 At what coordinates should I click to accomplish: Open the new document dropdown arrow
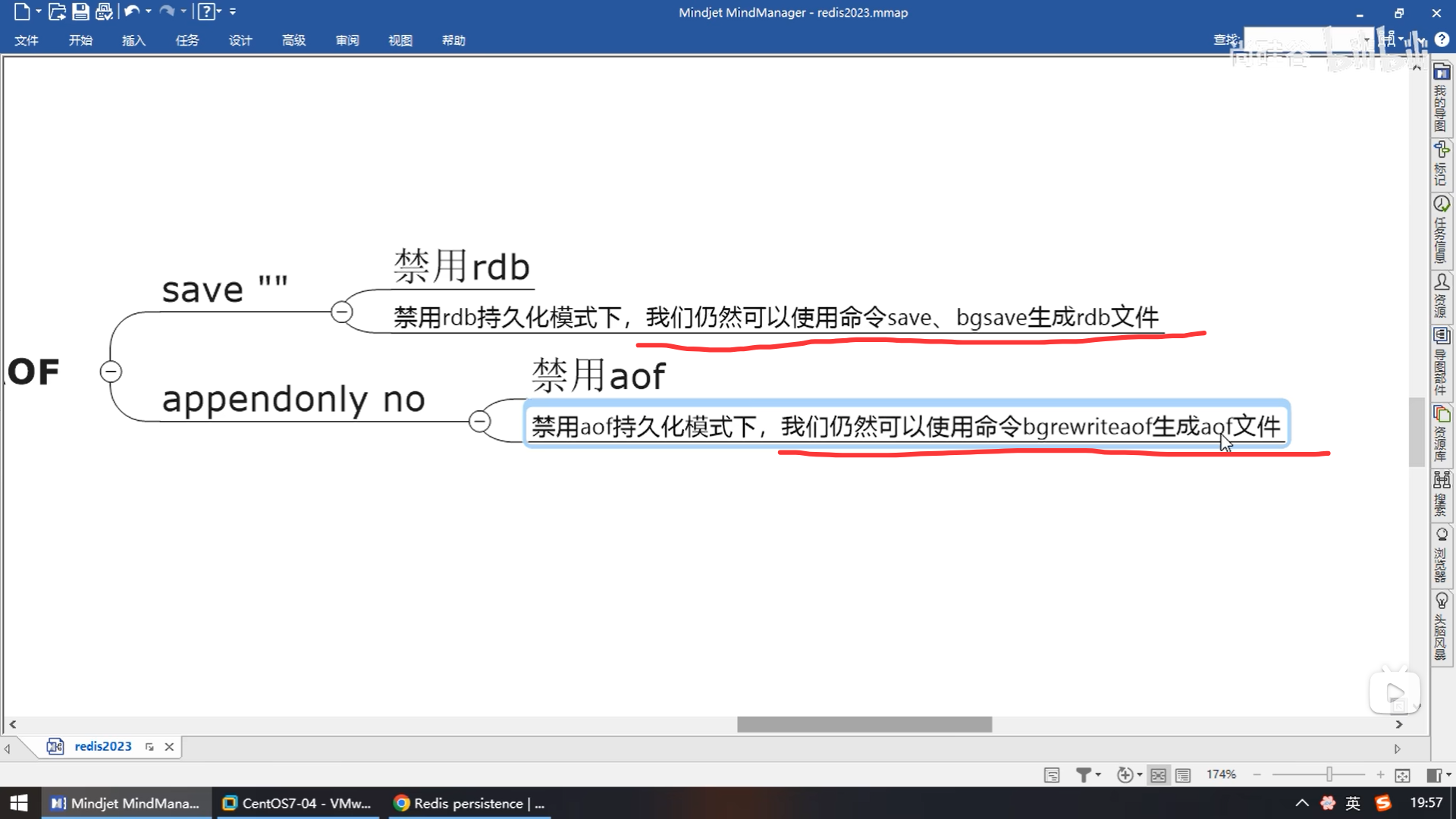point(39,11)
